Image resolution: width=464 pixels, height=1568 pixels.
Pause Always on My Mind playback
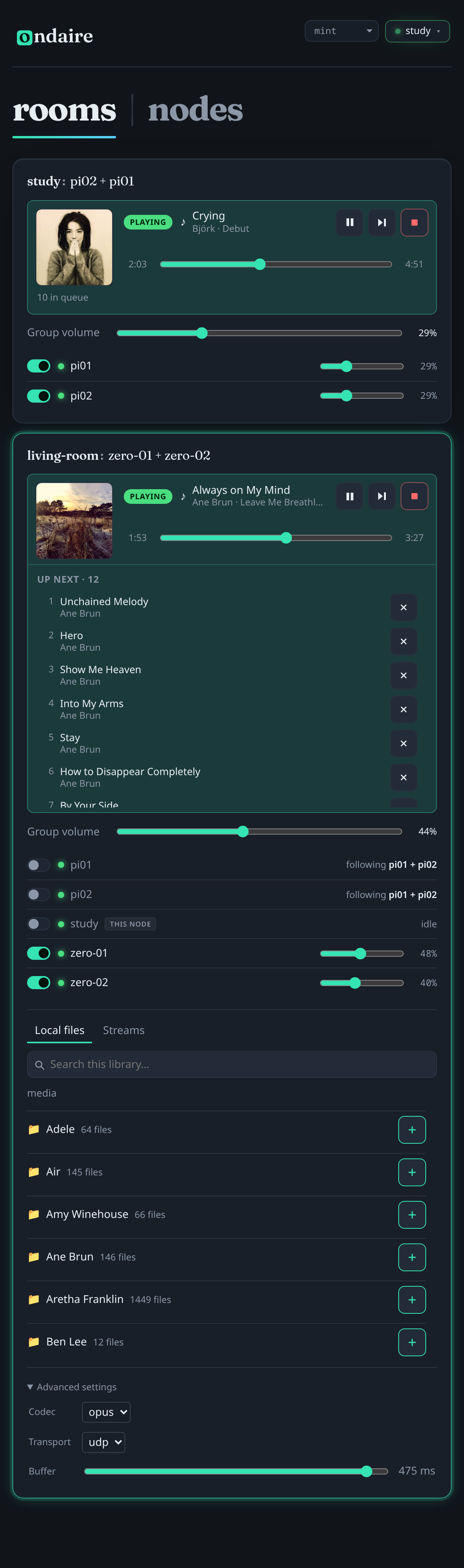pos(350,496)
